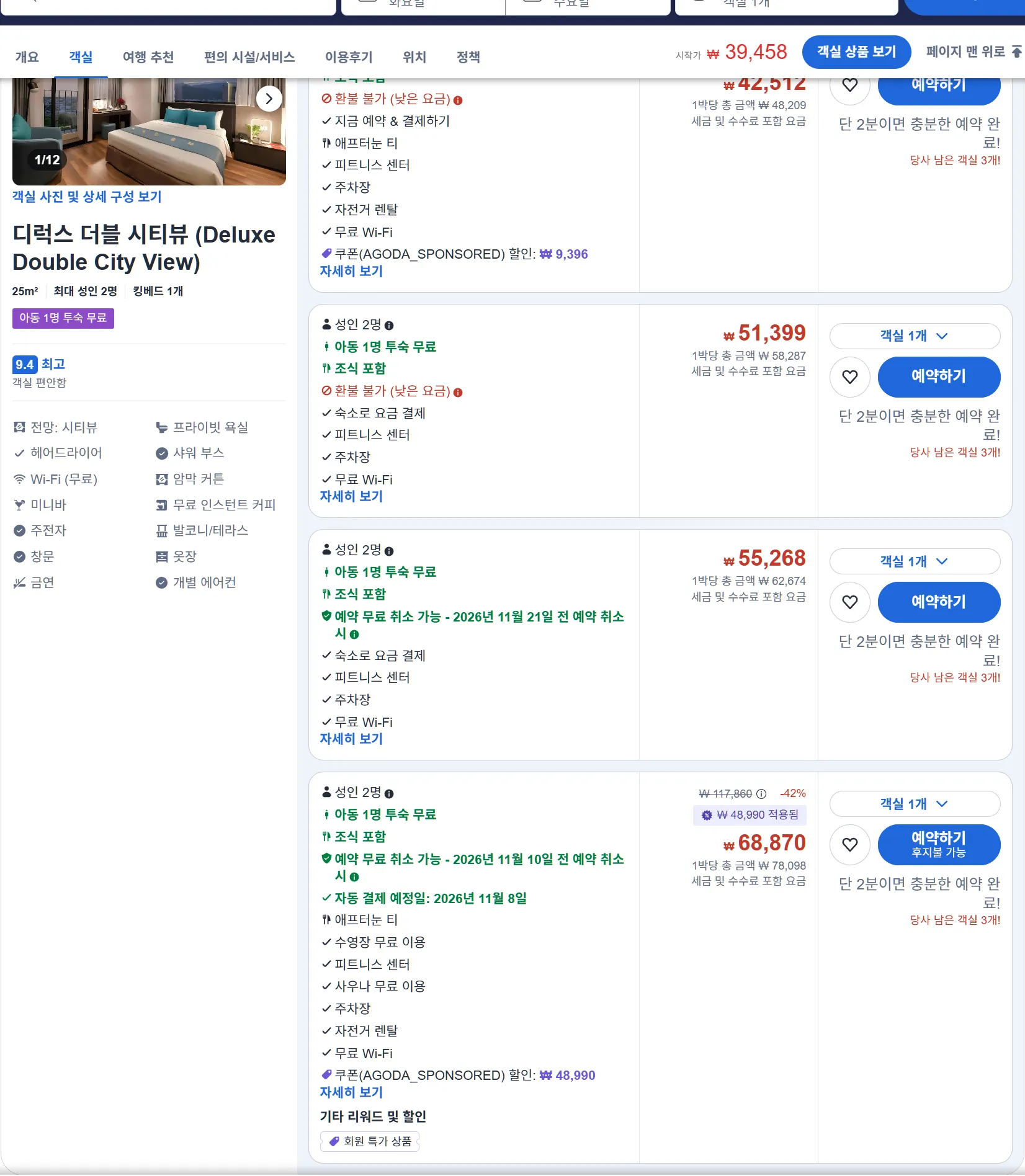The image size is (1025, 1176).
Task: Open 객실 1개 dropdown for ₩68,870 offer
Action: [915, 804]
